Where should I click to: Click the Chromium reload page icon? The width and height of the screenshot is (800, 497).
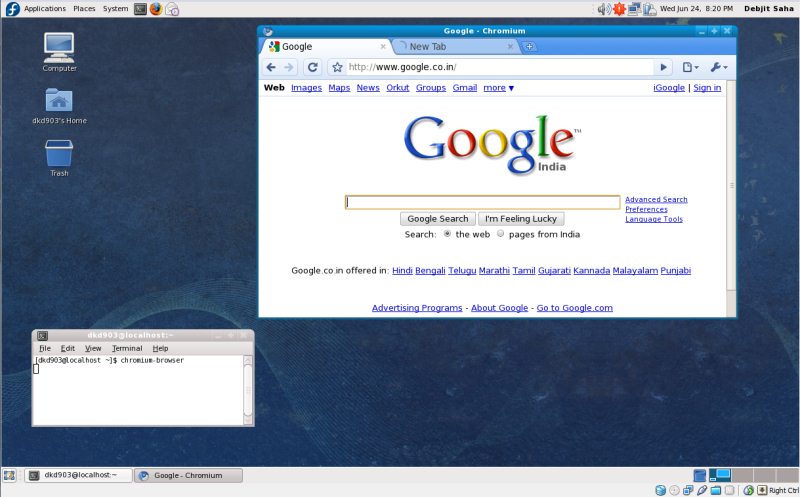312,67
